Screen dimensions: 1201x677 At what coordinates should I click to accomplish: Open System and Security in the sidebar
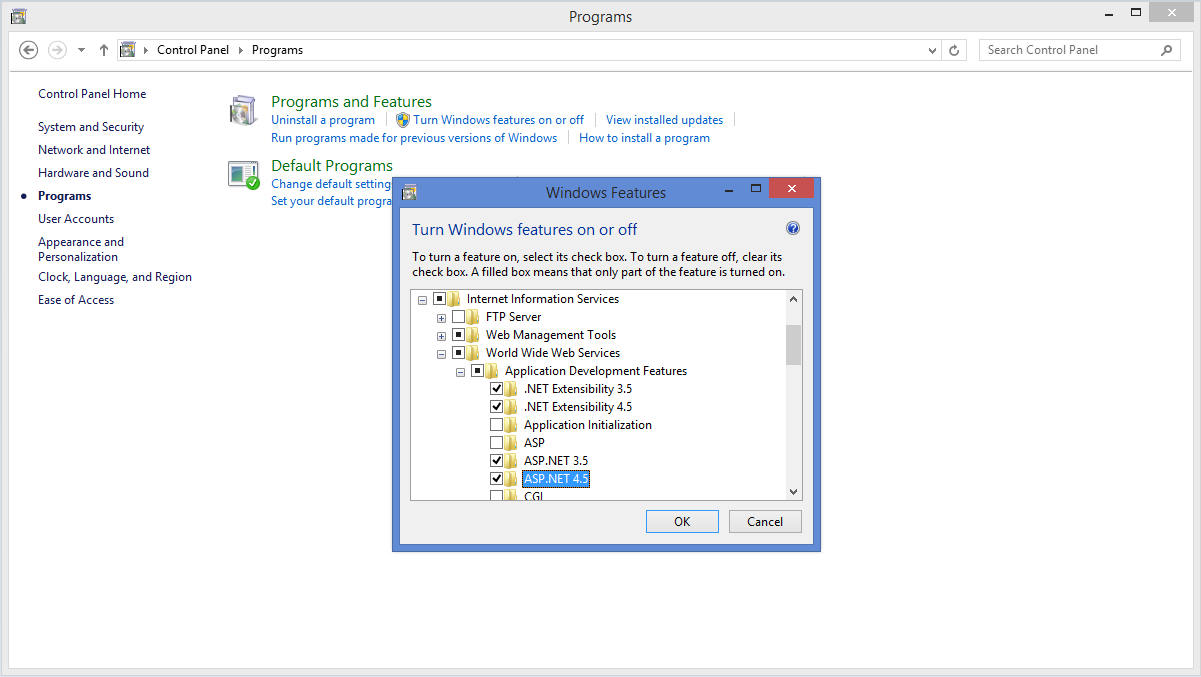coord(91,127)
